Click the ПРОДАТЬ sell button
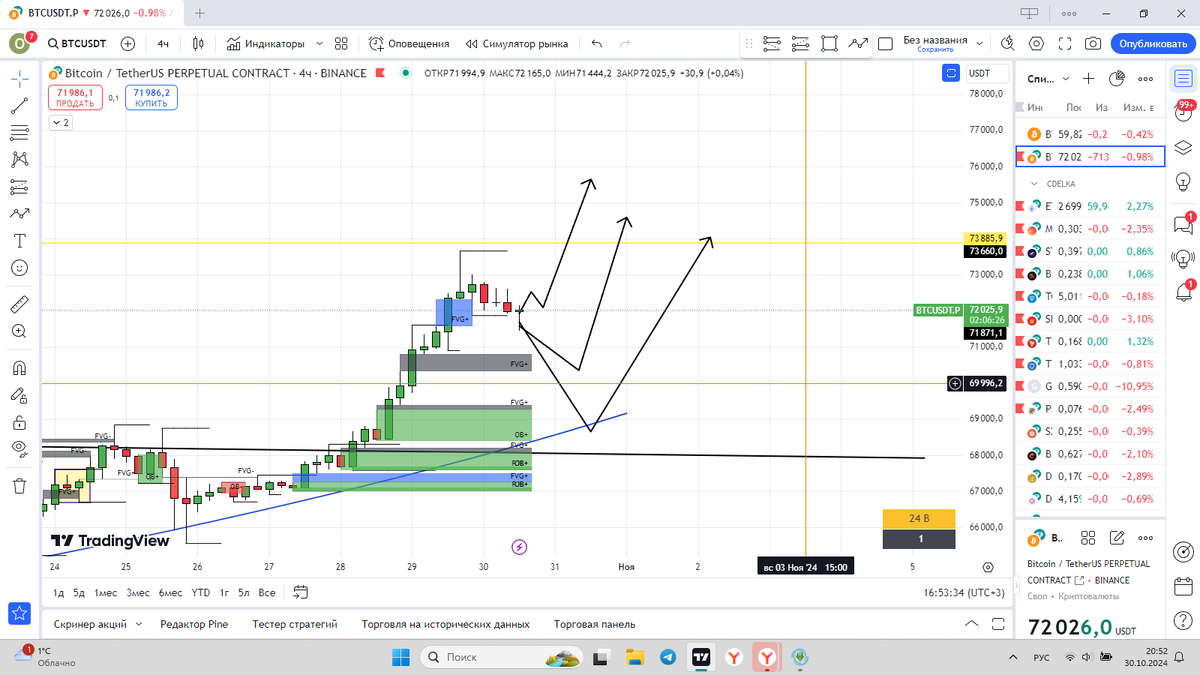 coord(75,97)
